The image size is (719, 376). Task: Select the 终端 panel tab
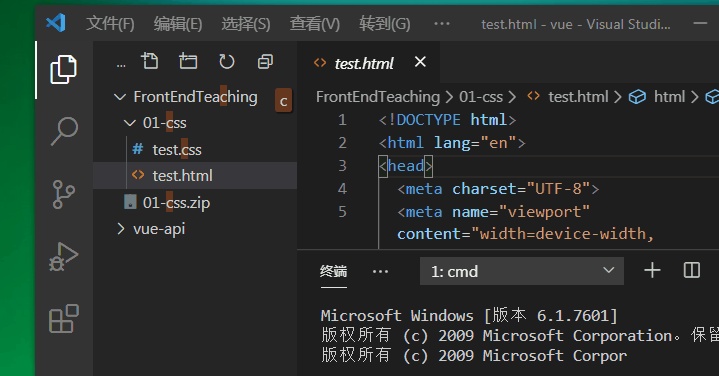(x=333, y=271)
